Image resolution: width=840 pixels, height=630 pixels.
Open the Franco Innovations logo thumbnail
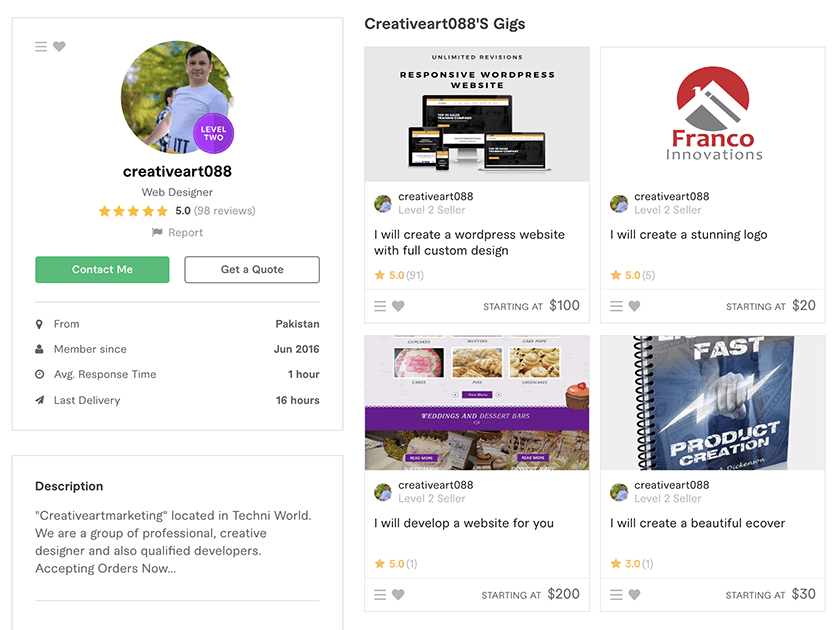[712, 114]
